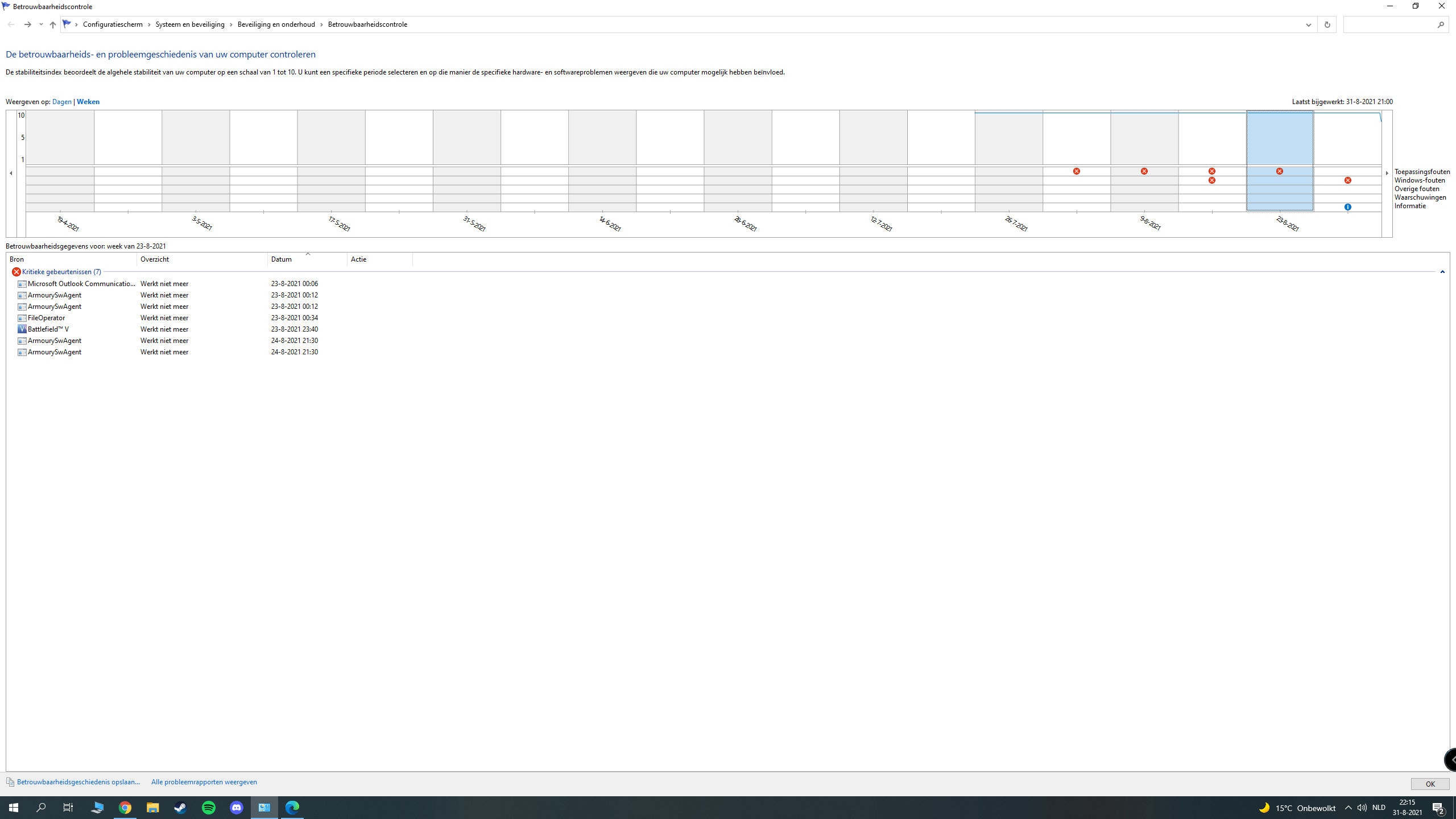Image resolution: width=1456 pixels, height=819 pixels.
Task: Select the week of 23-8-2021 column
Action: click(1280, 160)
